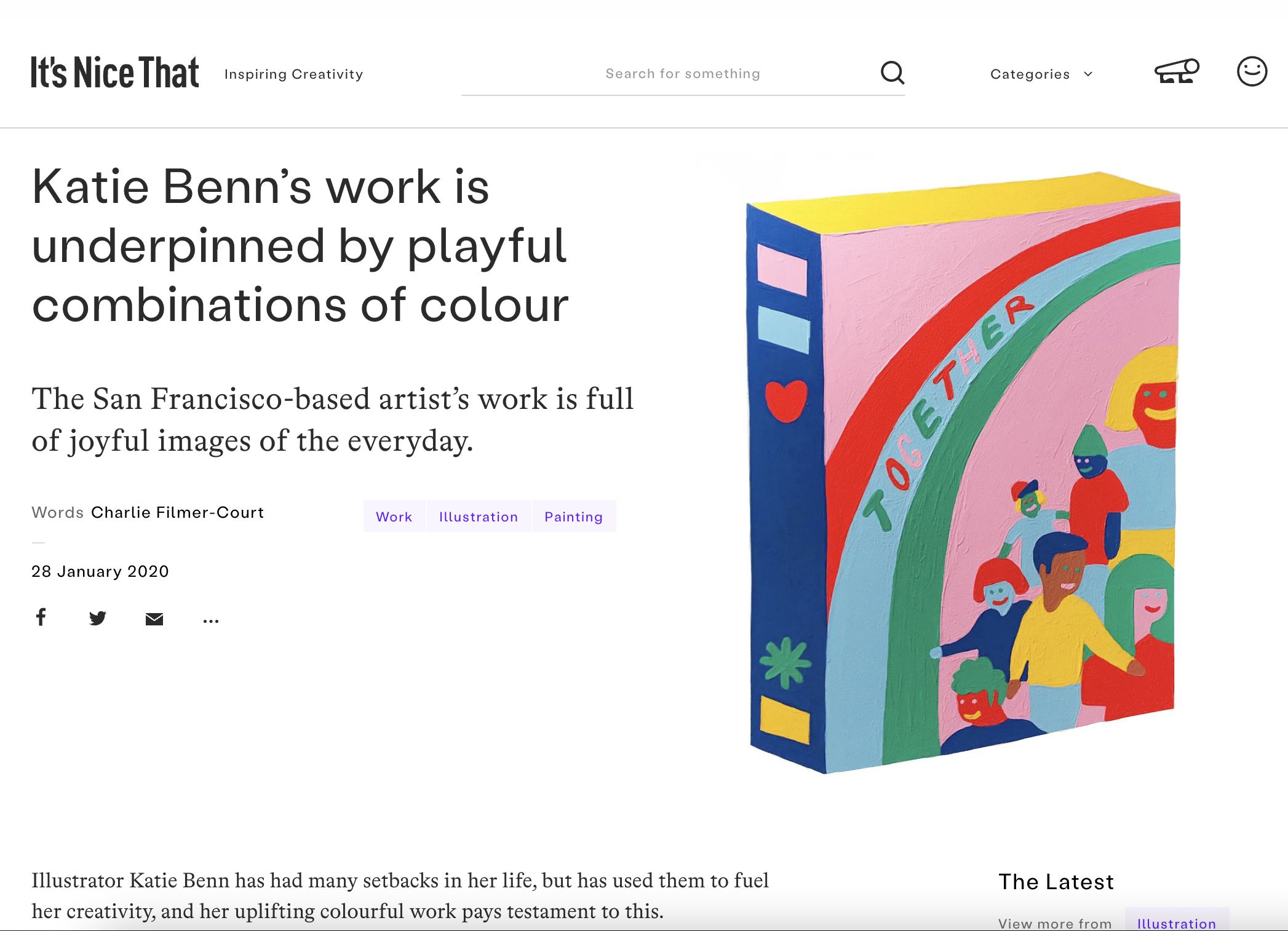Image resolution: width=1288 pixels, height=931 pixels.
Task: Open the Painting tag
Action: [573, 517]
